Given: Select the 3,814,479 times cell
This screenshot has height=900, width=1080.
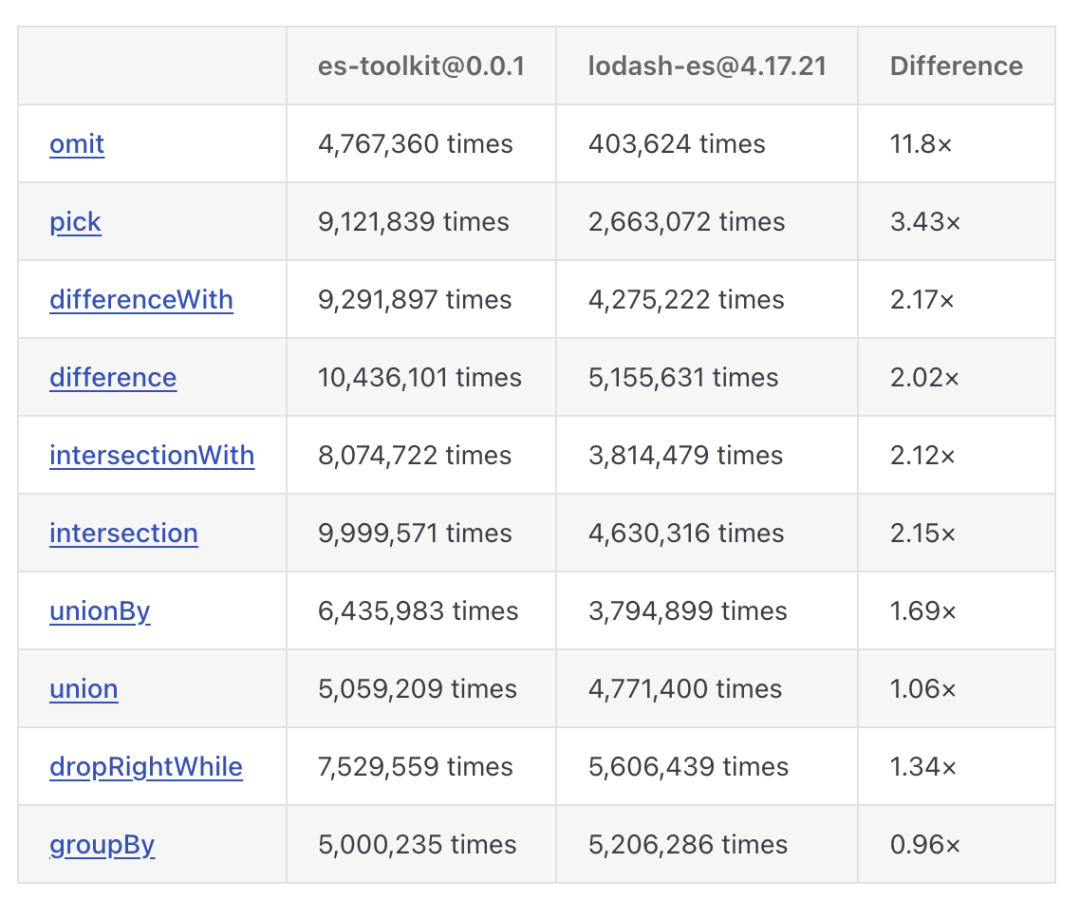Looking at the screenshot, I should tap(707, 455).
